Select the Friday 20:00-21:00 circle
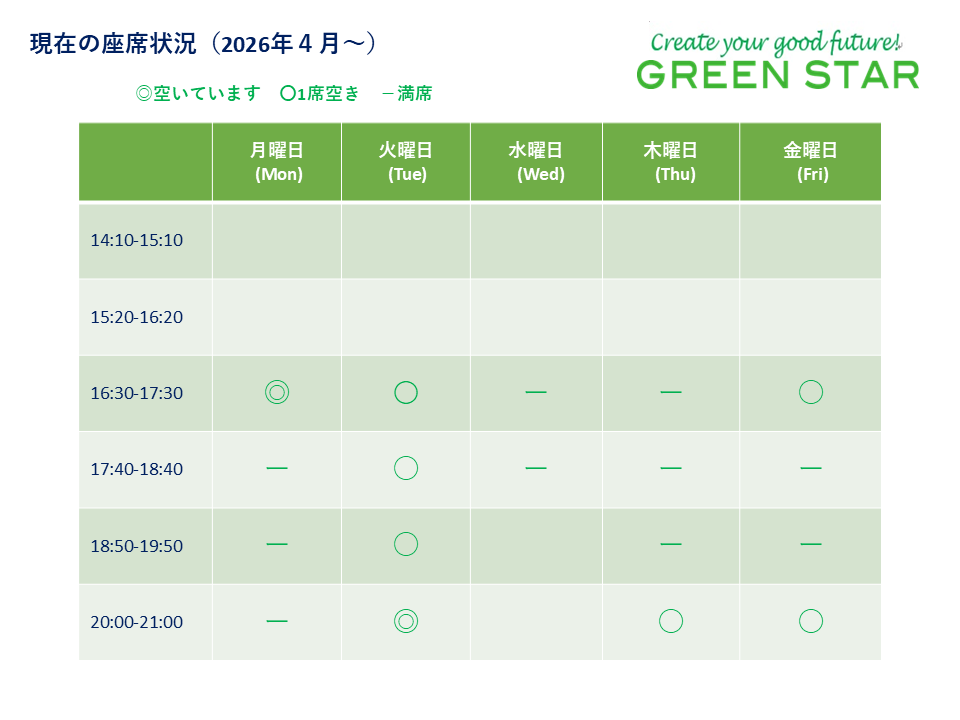The height and width of the screenshot is (720, 960). (x=810, y=621)
